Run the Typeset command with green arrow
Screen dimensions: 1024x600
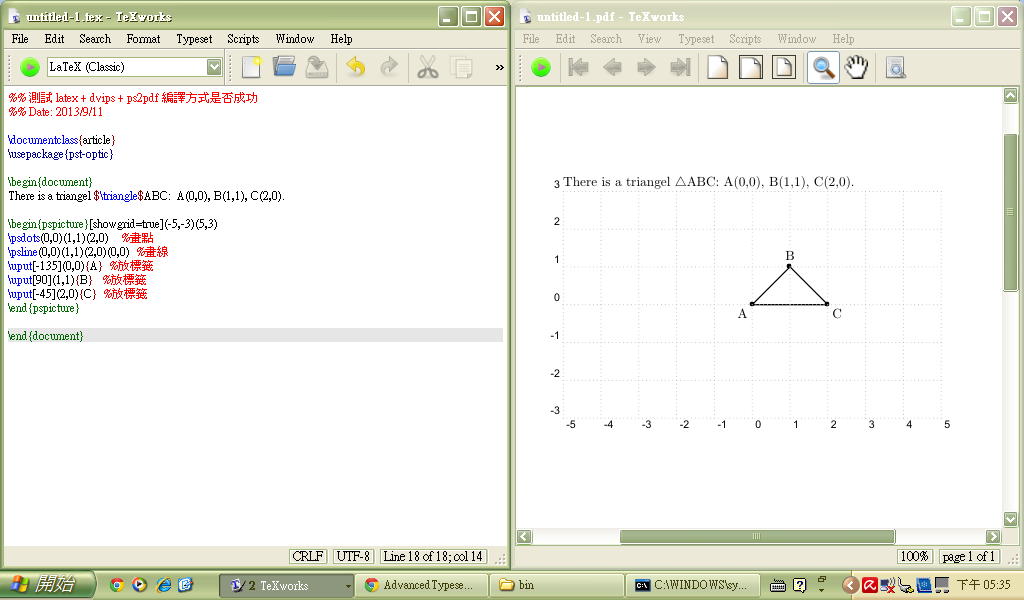coord(28,68)
